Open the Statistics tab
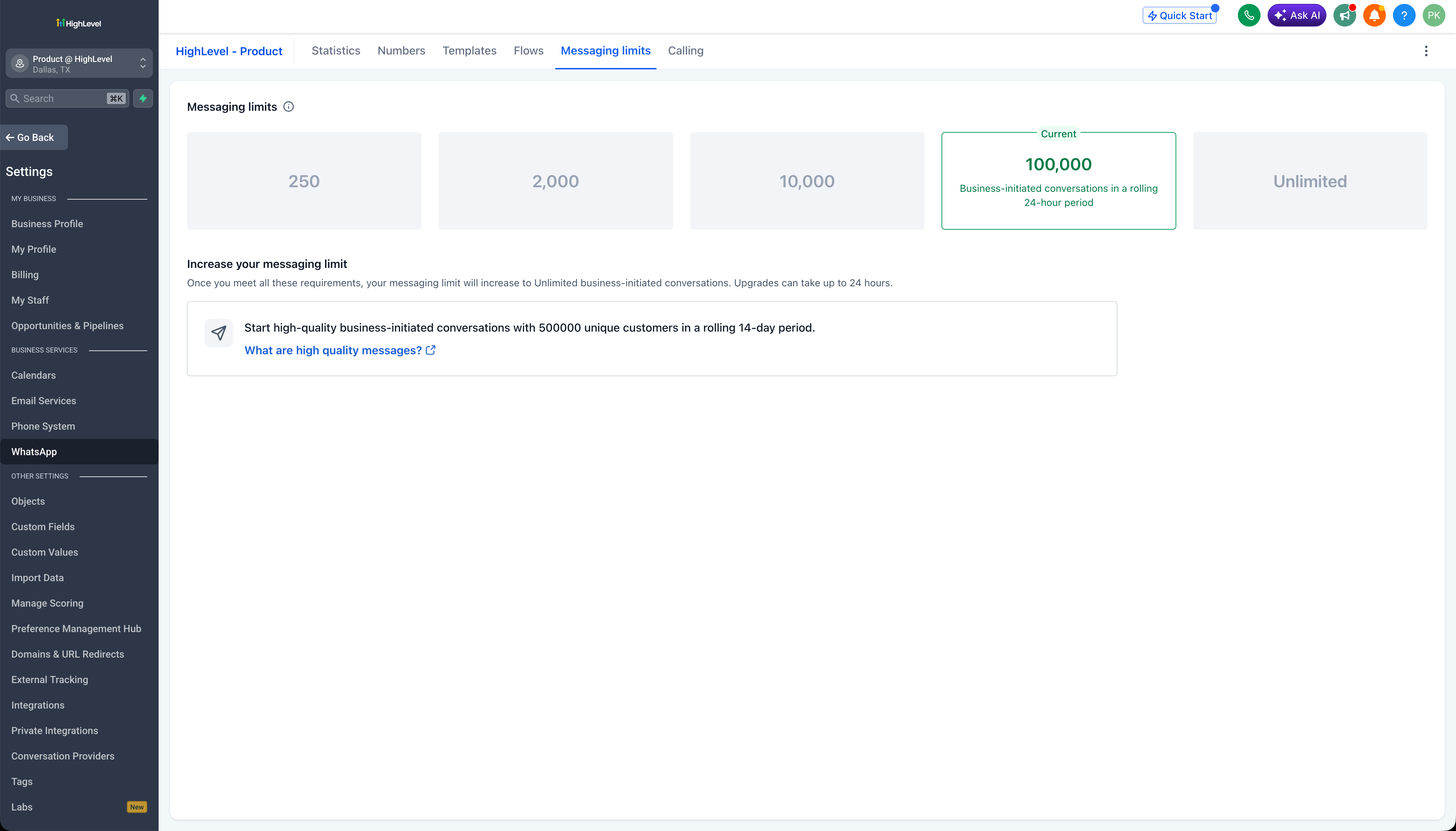Screen dimensions: 1456x831 tap(336, 51)
